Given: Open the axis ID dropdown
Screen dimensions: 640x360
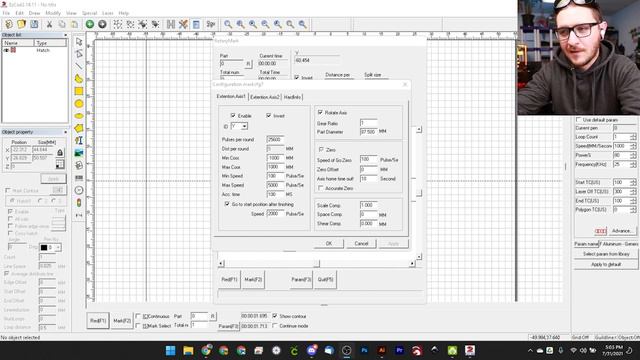Looking at the screenshot, I should (244, 127).
